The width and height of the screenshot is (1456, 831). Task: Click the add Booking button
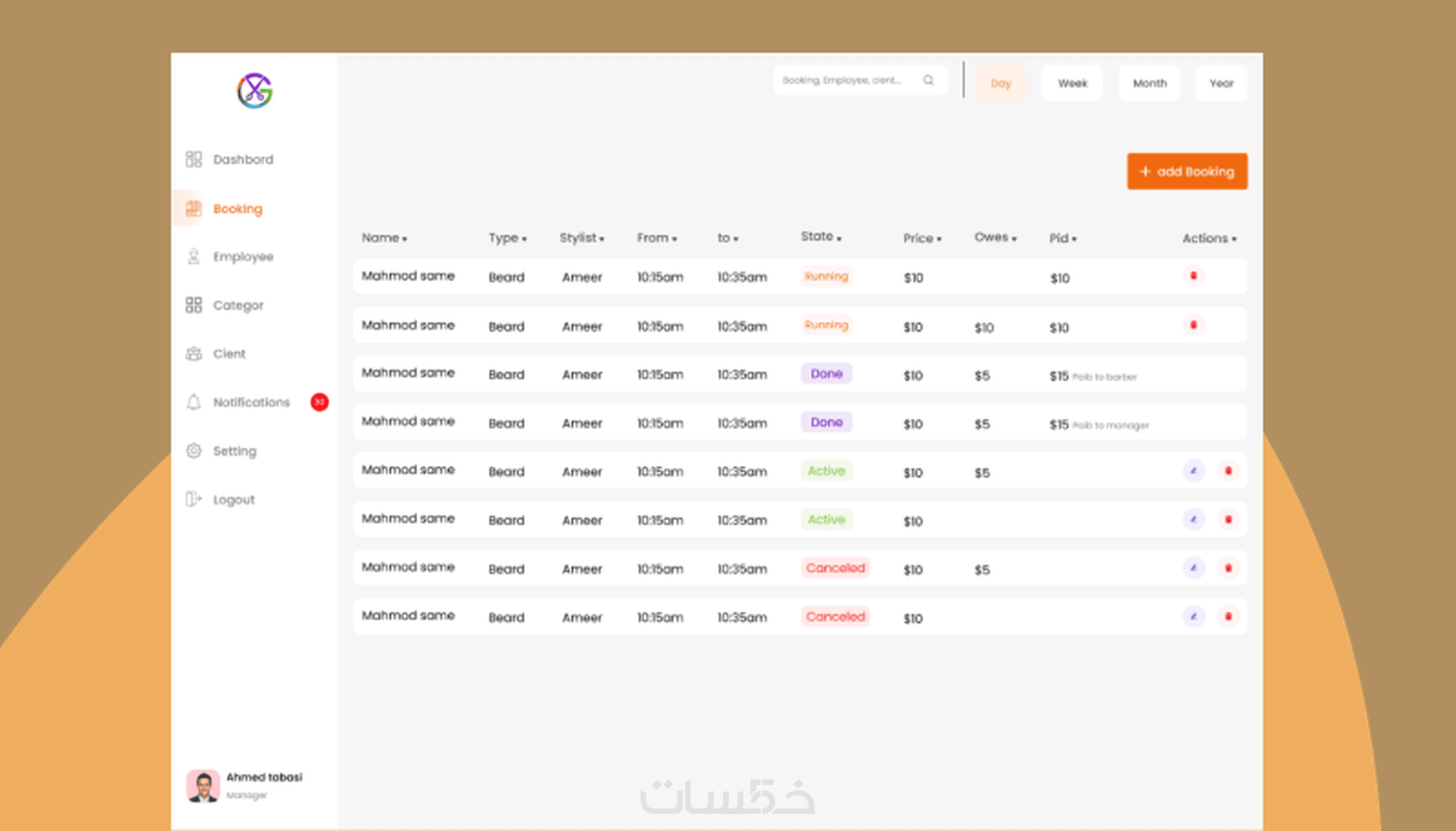click(x=1187, y=171)
